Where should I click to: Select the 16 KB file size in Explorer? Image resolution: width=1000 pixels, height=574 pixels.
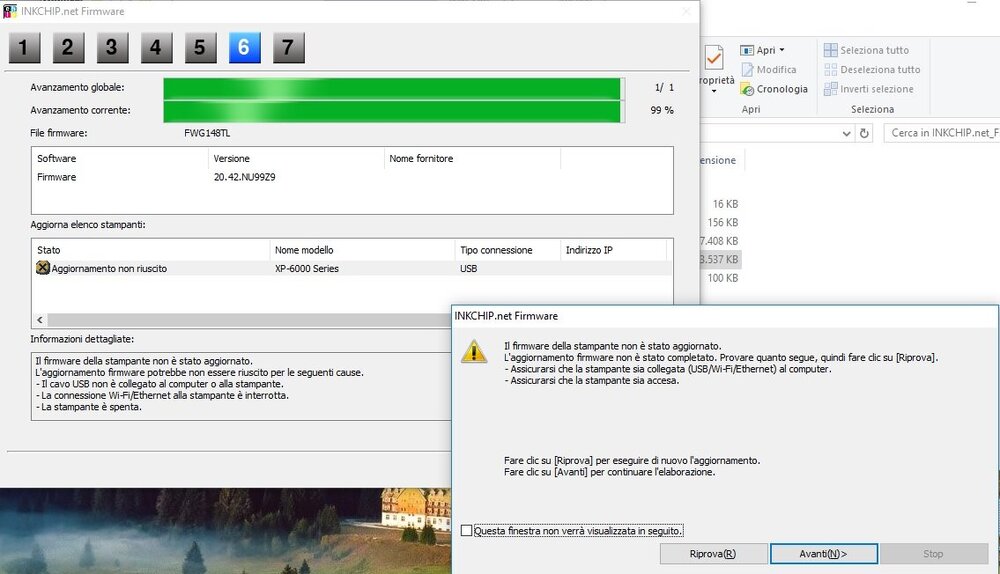coord(725,204)
